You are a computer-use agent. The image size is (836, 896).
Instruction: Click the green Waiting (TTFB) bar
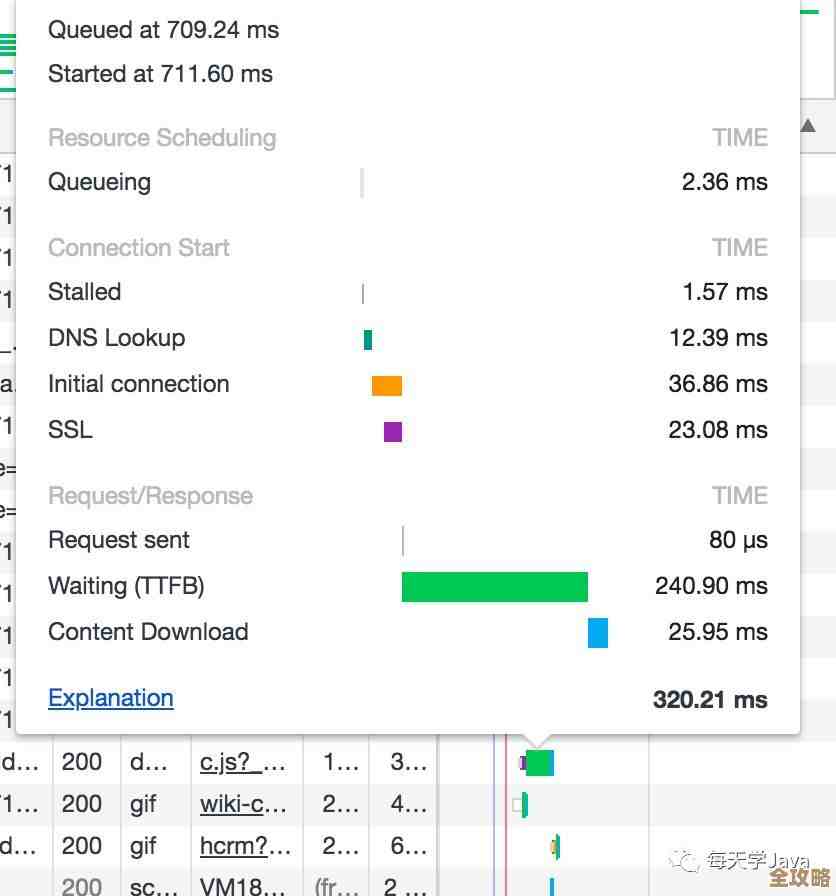point(494,587)
